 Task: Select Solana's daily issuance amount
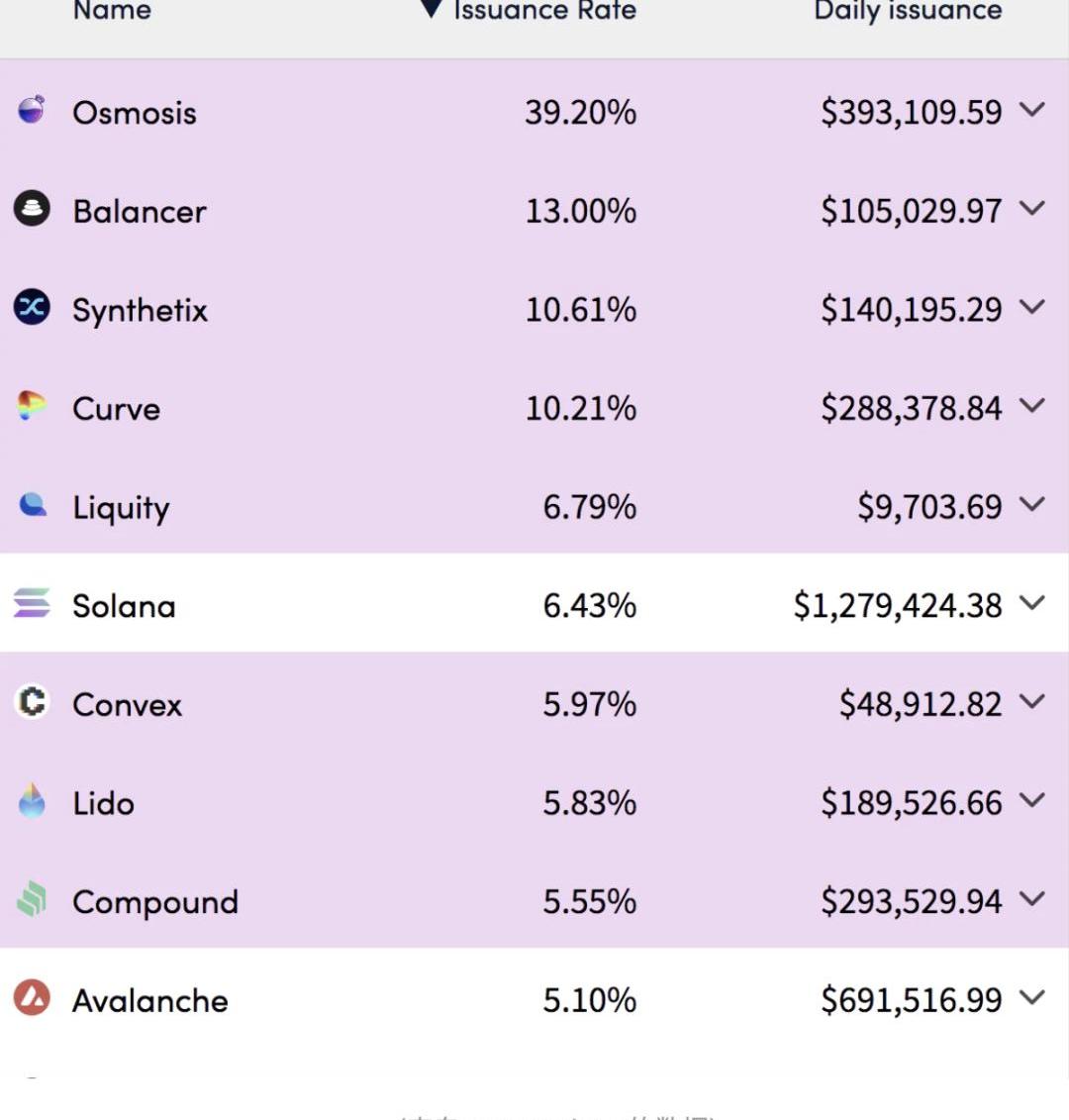tap(898, 605)
